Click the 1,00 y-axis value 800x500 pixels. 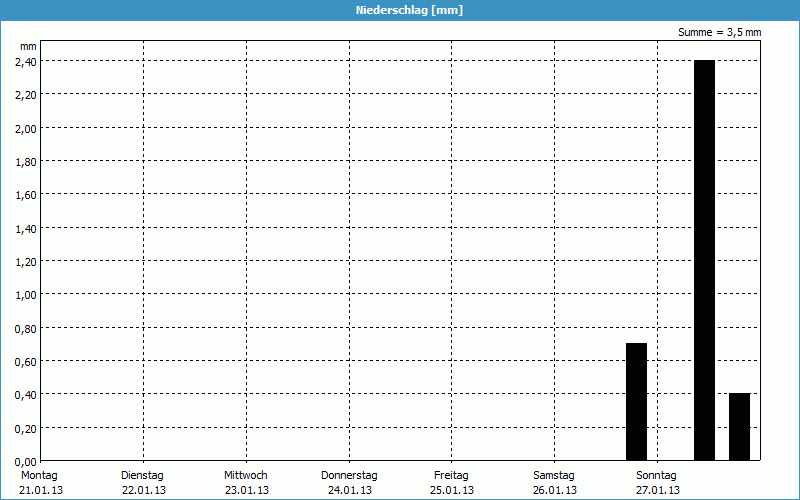tap(26, 294)
